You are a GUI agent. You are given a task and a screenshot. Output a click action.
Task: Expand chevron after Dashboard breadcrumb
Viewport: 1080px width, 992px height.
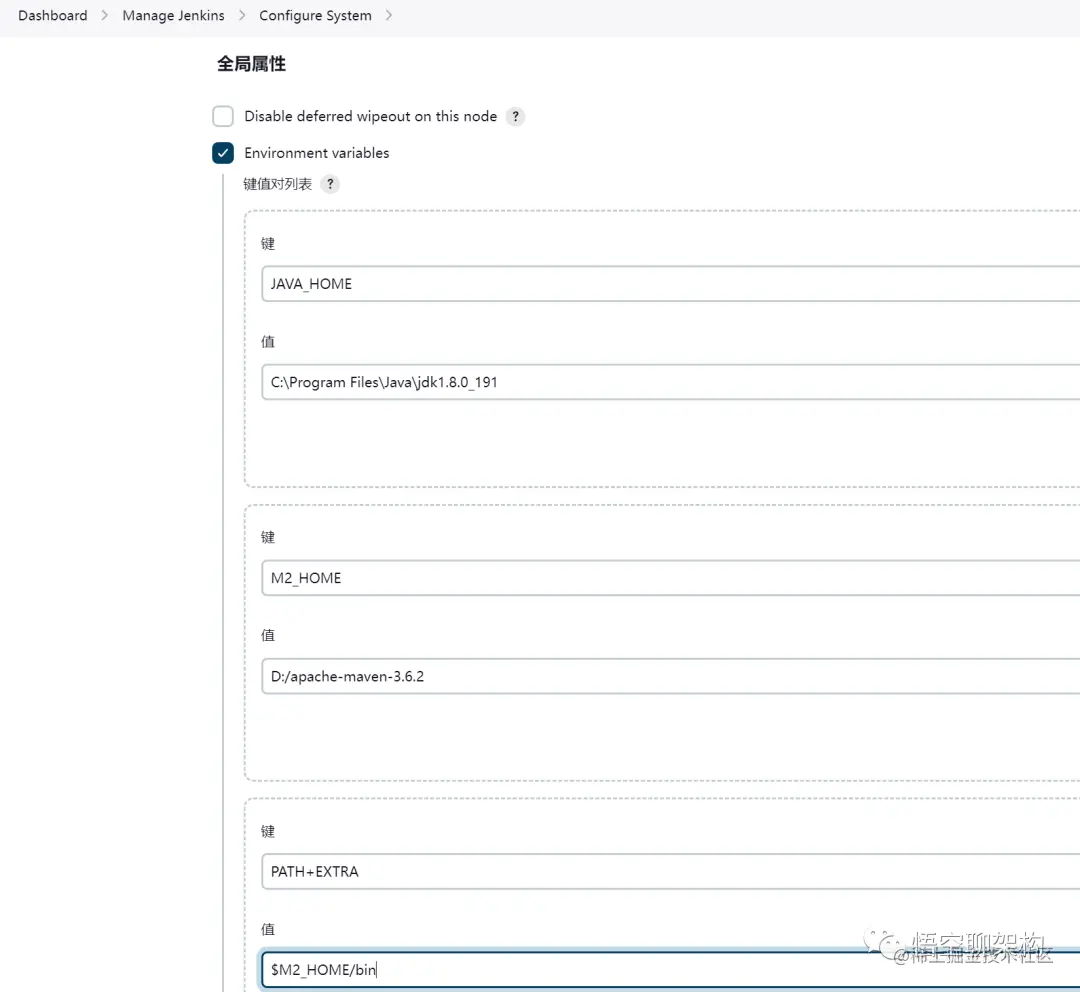point(105,15)
